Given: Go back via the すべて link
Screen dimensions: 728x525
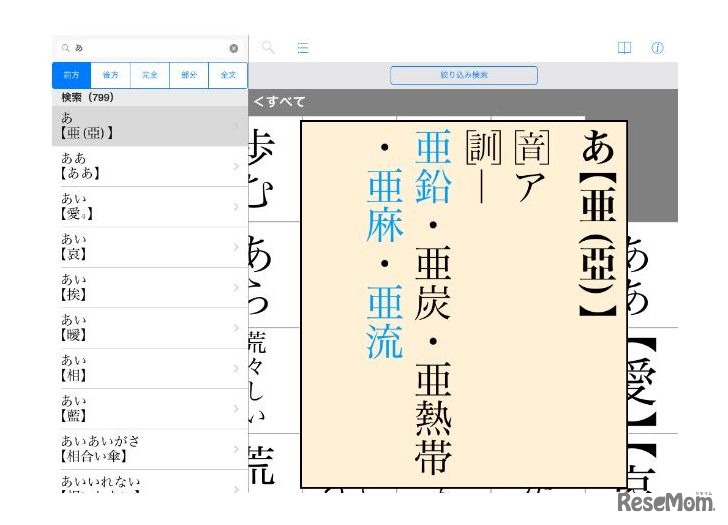Looking at the screenshot, I should 280,102.
